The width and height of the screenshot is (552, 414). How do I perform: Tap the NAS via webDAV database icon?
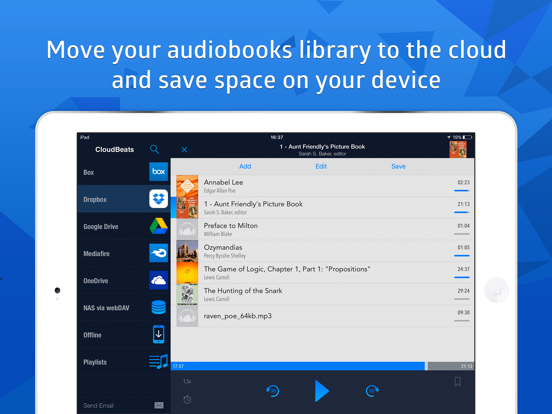tap(158, 307)
